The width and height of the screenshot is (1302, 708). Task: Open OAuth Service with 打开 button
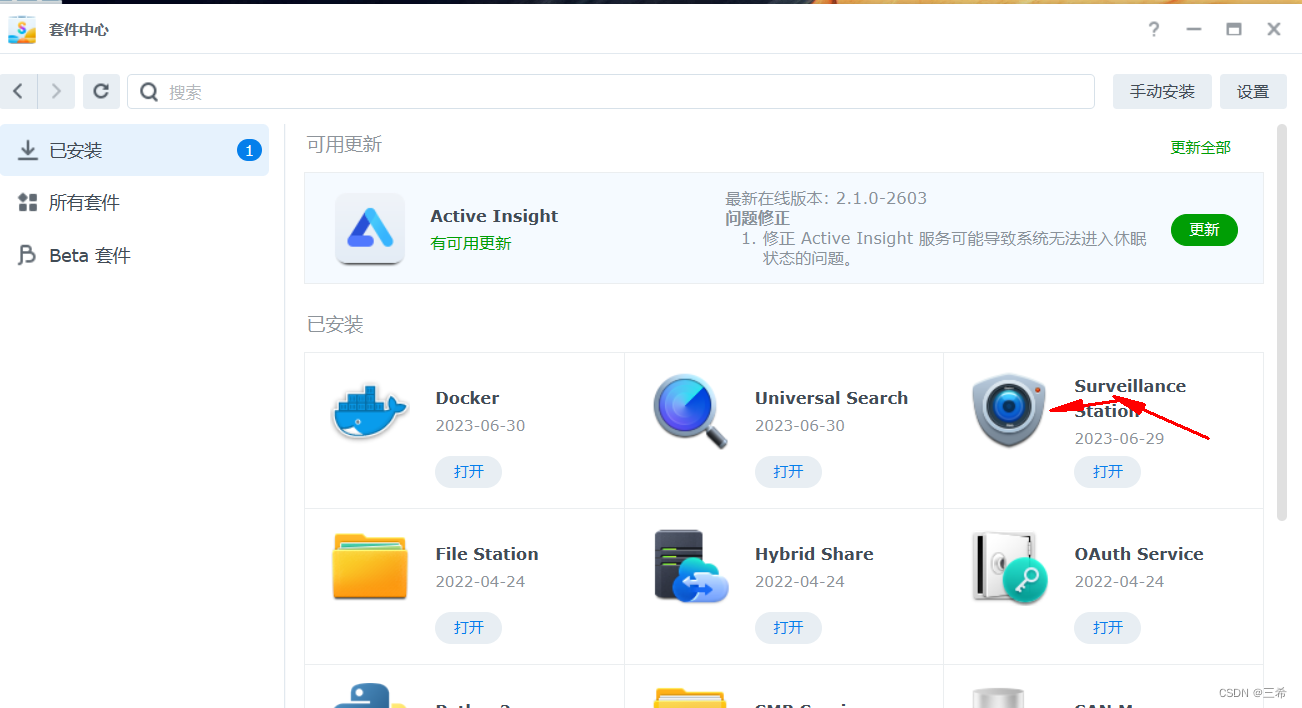click(1108, 628)
